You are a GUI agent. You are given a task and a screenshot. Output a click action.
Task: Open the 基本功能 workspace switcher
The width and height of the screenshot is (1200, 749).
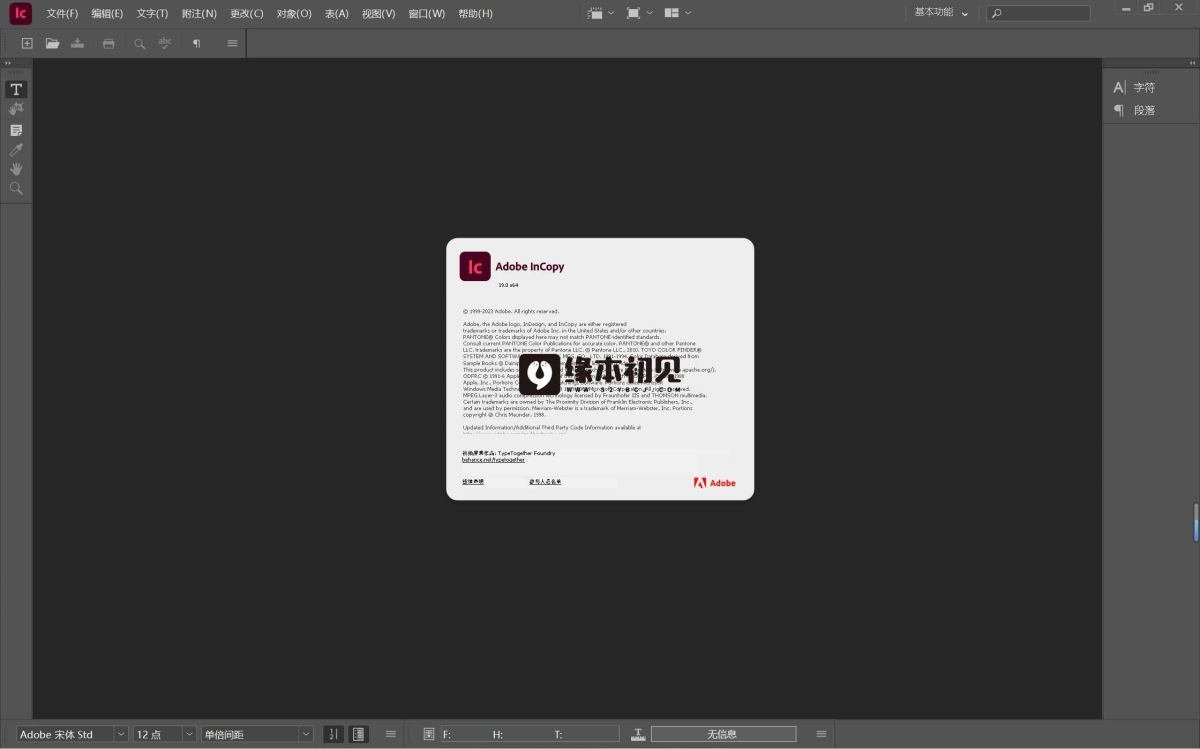pyautogui.click(x=941, y=13)
